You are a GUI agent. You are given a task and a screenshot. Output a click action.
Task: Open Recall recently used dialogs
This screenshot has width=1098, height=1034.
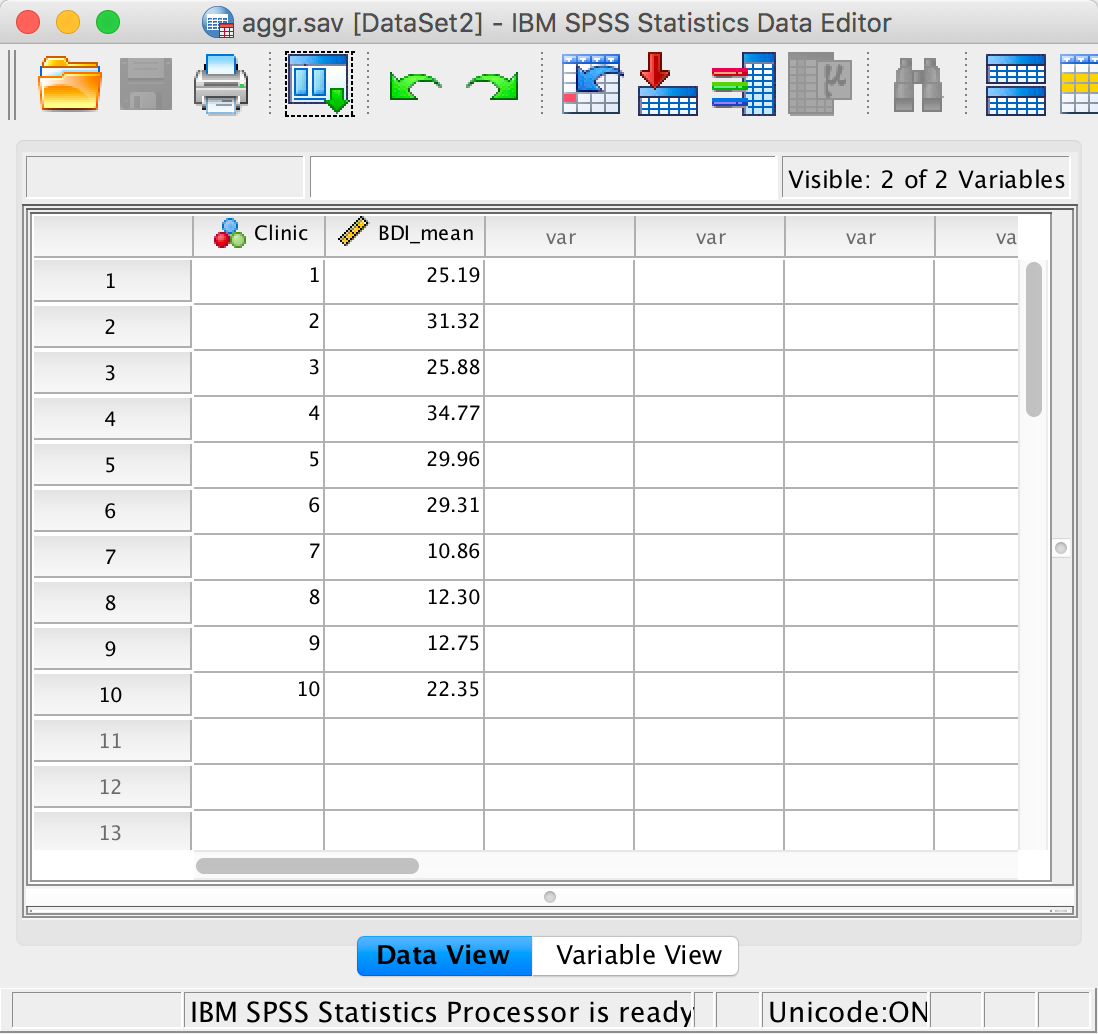pos(319,84)
